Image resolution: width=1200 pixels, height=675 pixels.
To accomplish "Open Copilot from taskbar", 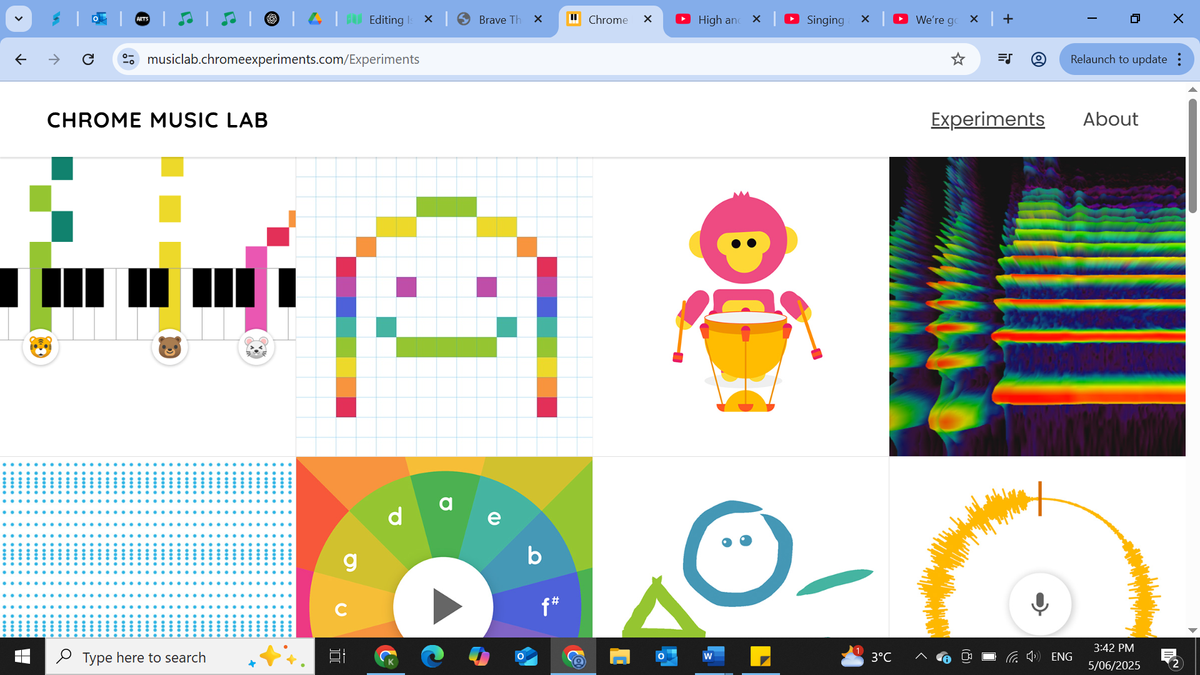I will pyautogui.click(x=479, y=657).
